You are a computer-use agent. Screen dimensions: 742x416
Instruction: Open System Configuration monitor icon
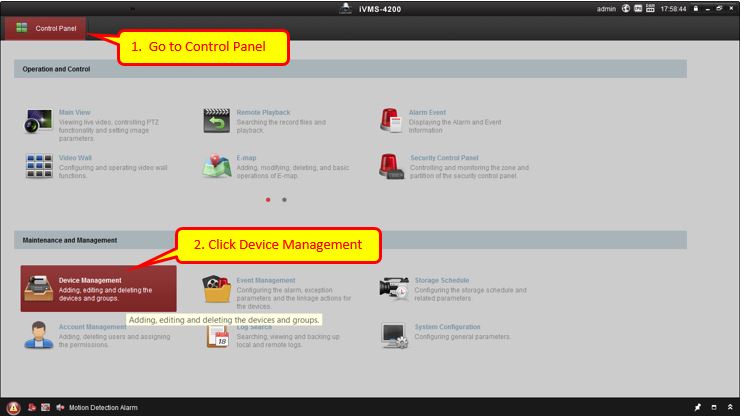click(395, 334)
